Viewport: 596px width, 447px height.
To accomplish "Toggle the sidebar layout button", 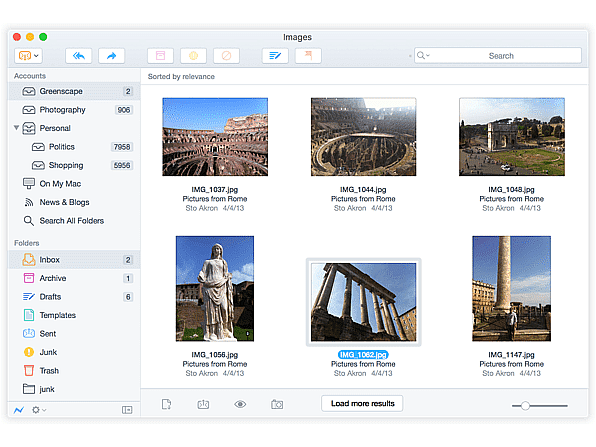I will tap(127, 410).
